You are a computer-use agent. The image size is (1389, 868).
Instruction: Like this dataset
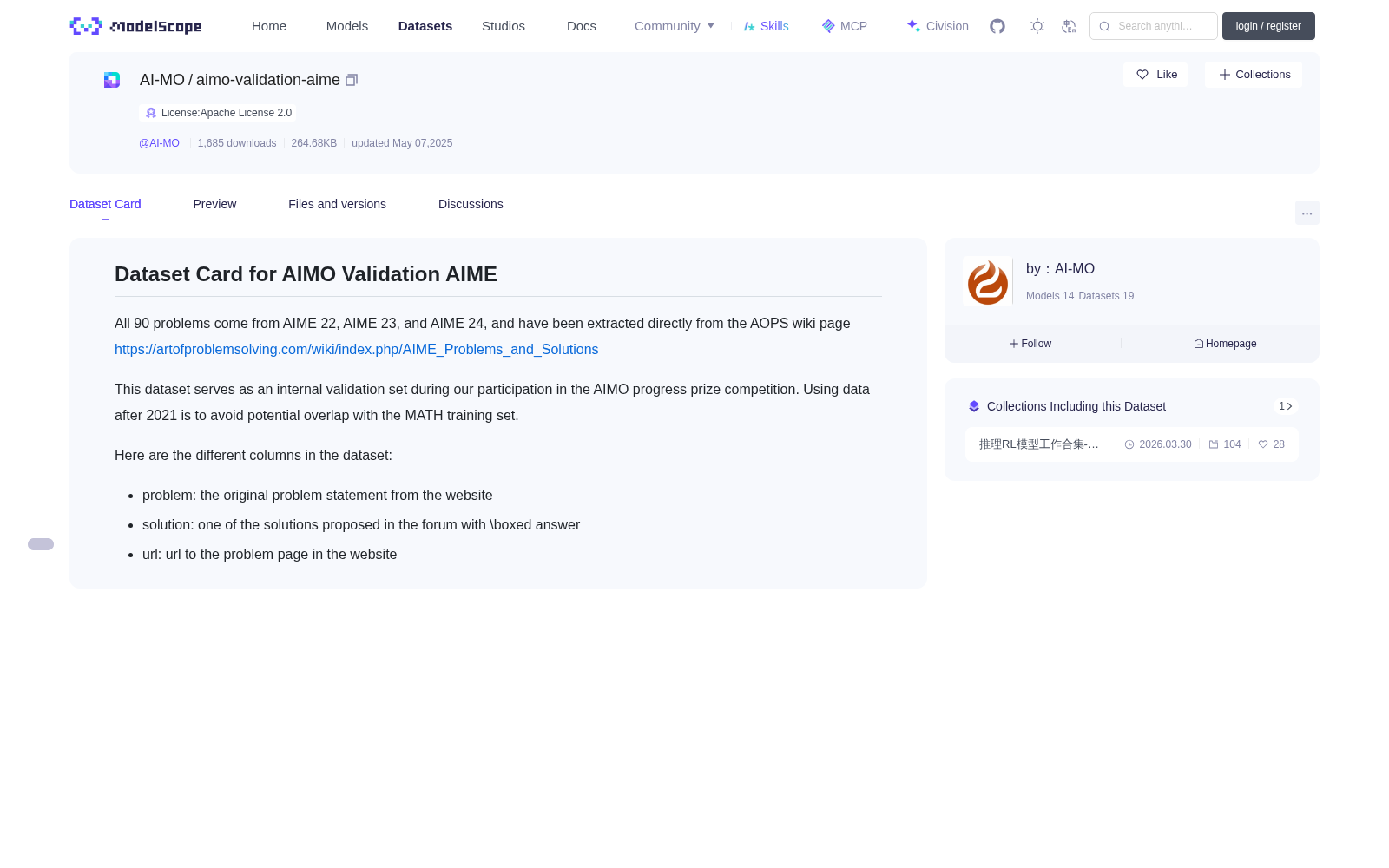[1155, 75]
